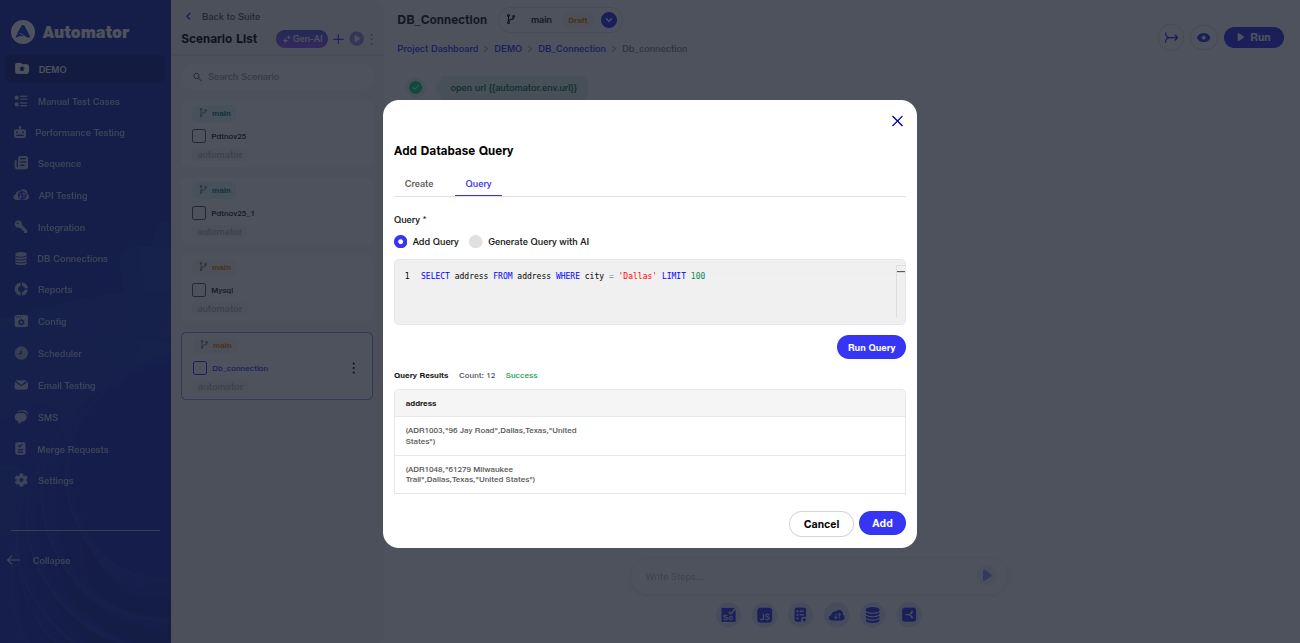Expand the main branch dropdown arrow

click(609, 20)
